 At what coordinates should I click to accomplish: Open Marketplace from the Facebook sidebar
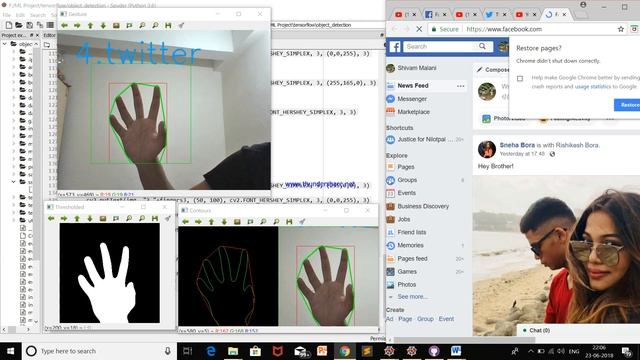point(413,112)
